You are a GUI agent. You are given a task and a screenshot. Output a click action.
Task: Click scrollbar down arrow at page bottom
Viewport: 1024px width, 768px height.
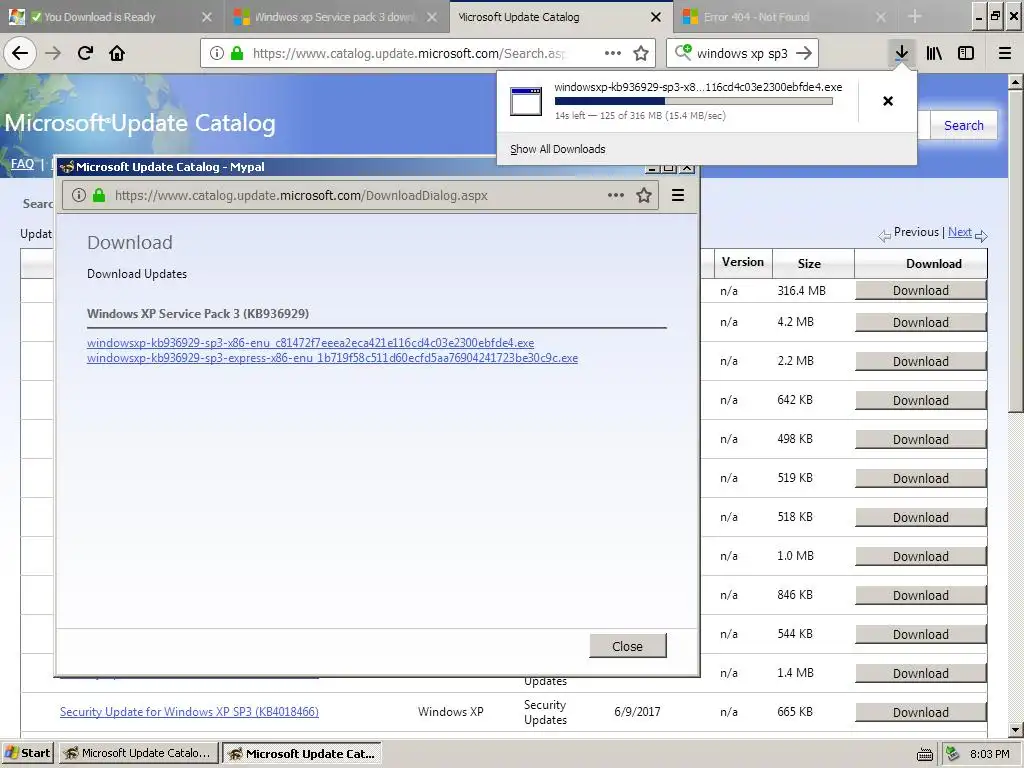pos(1015,730)
